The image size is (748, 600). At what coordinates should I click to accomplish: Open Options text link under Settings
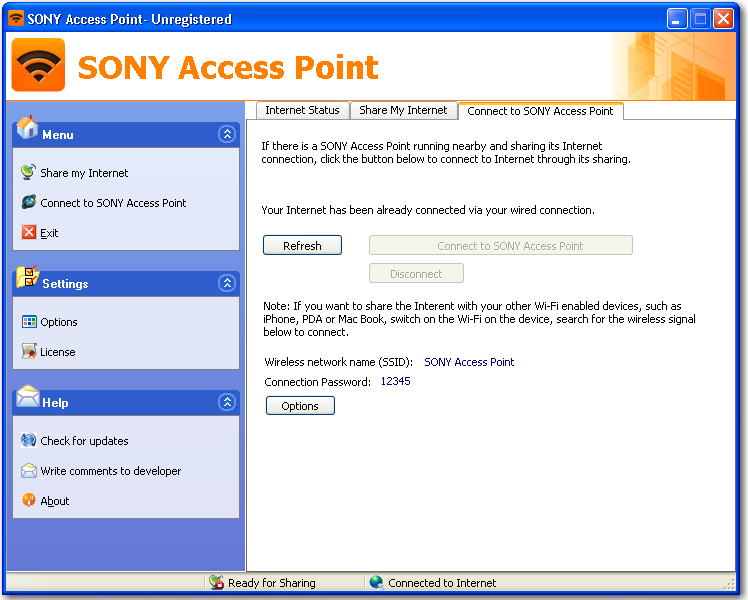tap(59, 322)
